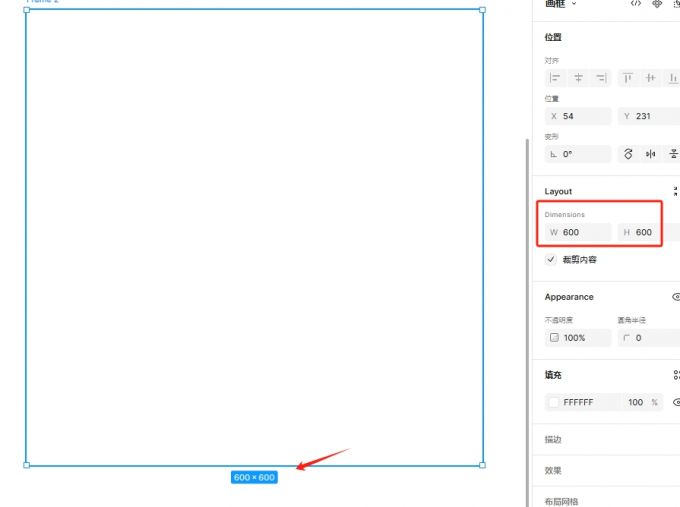Toggle the Appearance visibility eye icon
Image resolution: width=680 pixels, height=507 pixels.
point(676,297)
